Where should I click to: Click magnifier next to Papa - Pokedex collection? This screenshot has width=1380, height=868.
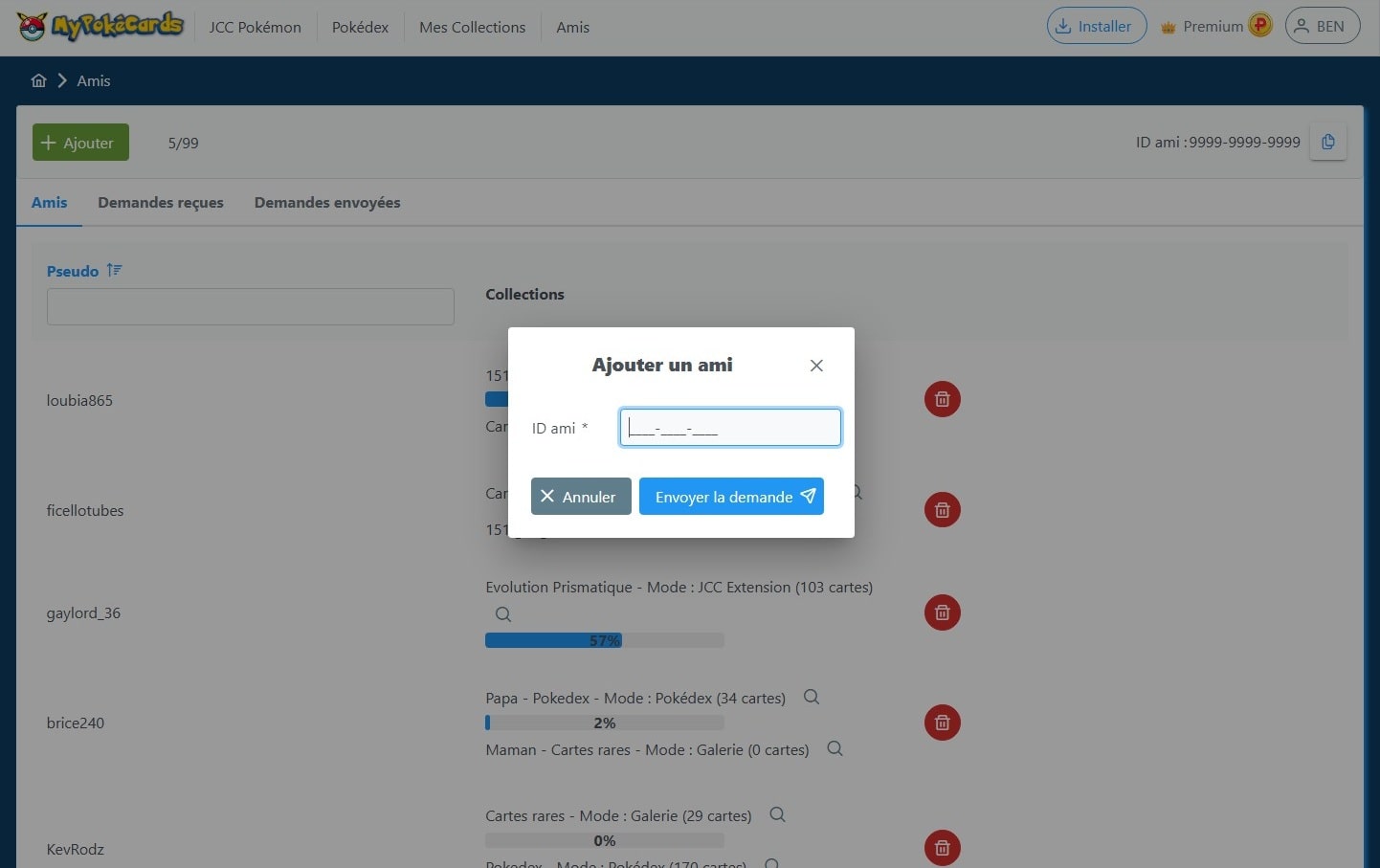tap(812, 698)
